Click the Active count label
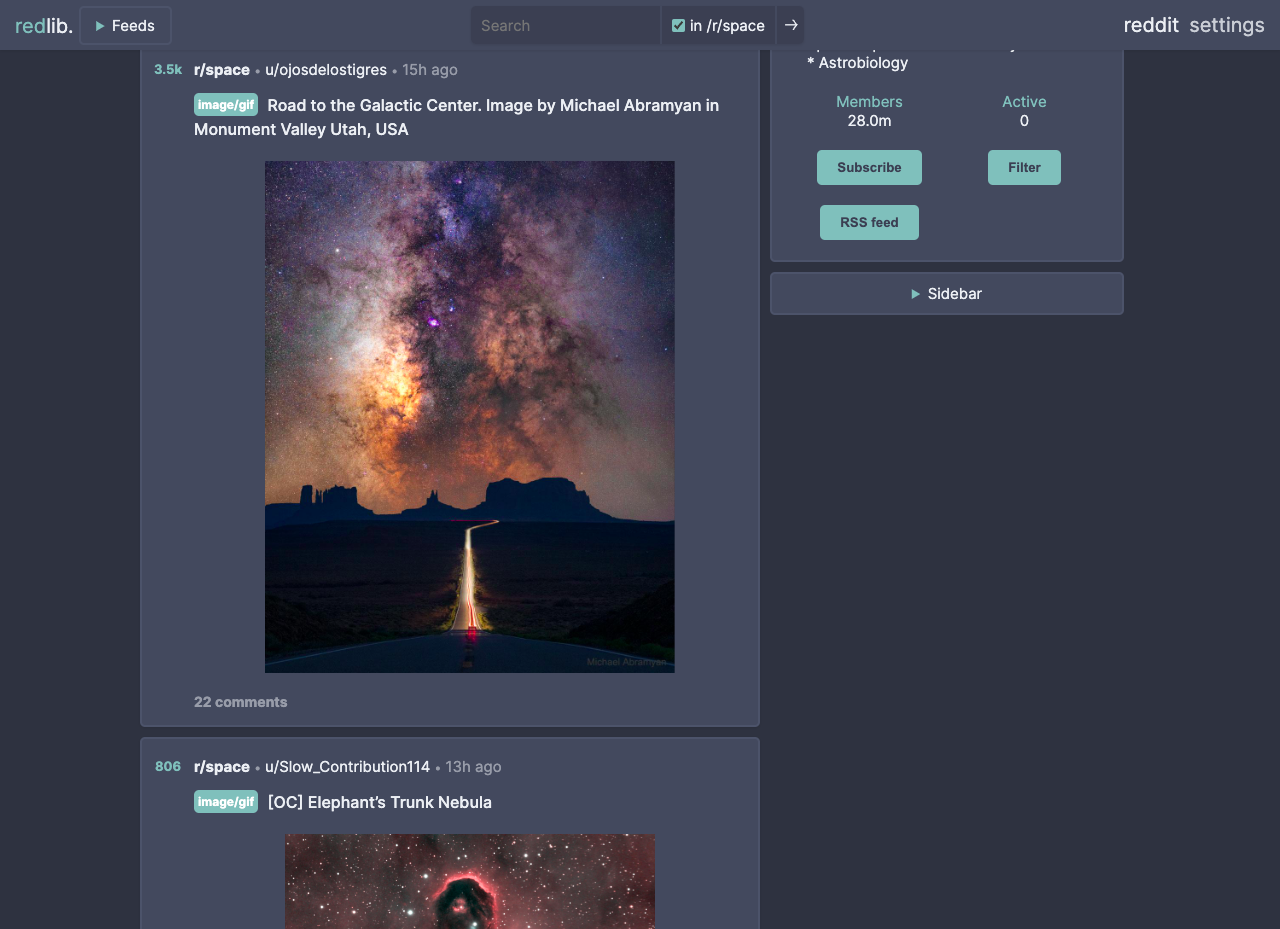The height and width of the screenshot is (929, 1280). coord(1024,102)
